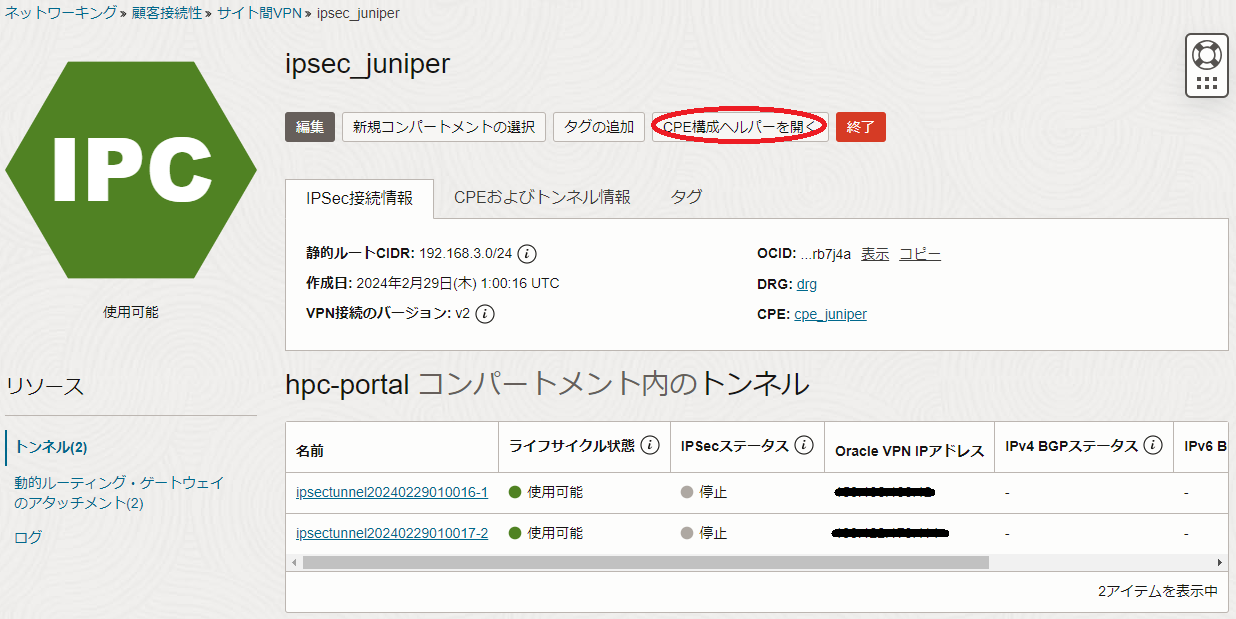Switch to タグ tab
The image size is (1236, 619).
pos(686,198)
